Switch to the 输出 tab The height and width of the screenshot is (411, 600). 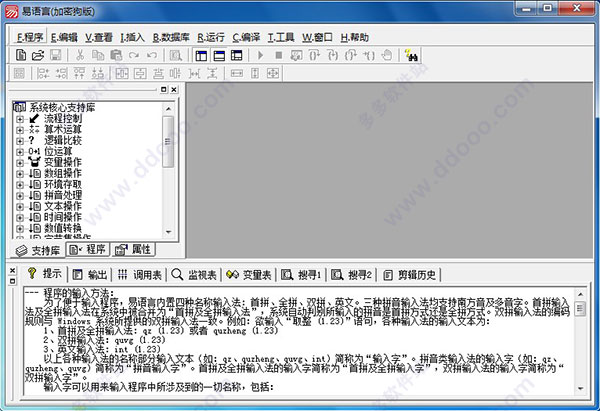(x=89, y=275)
